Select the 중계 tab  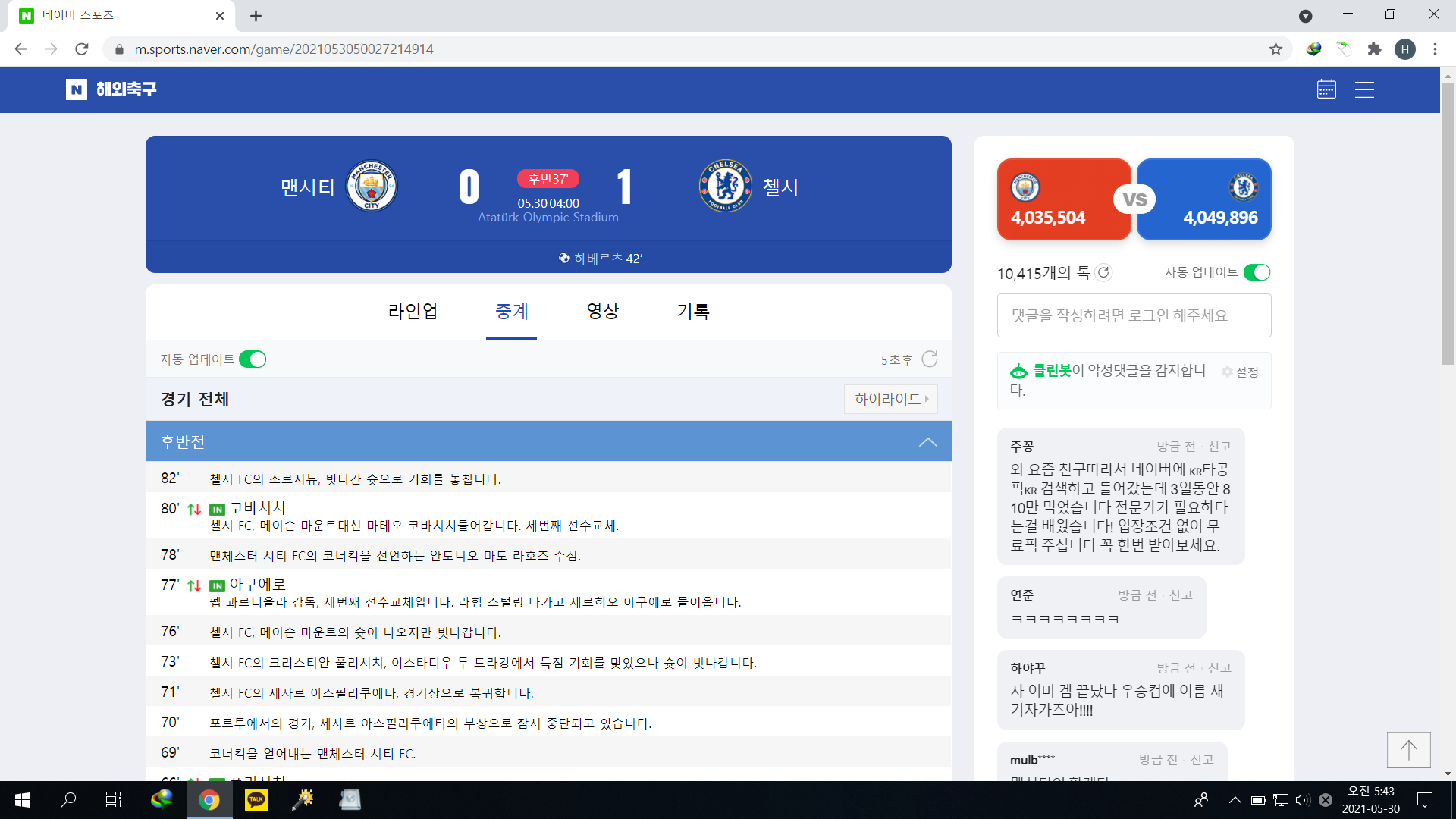click(512, 311)
